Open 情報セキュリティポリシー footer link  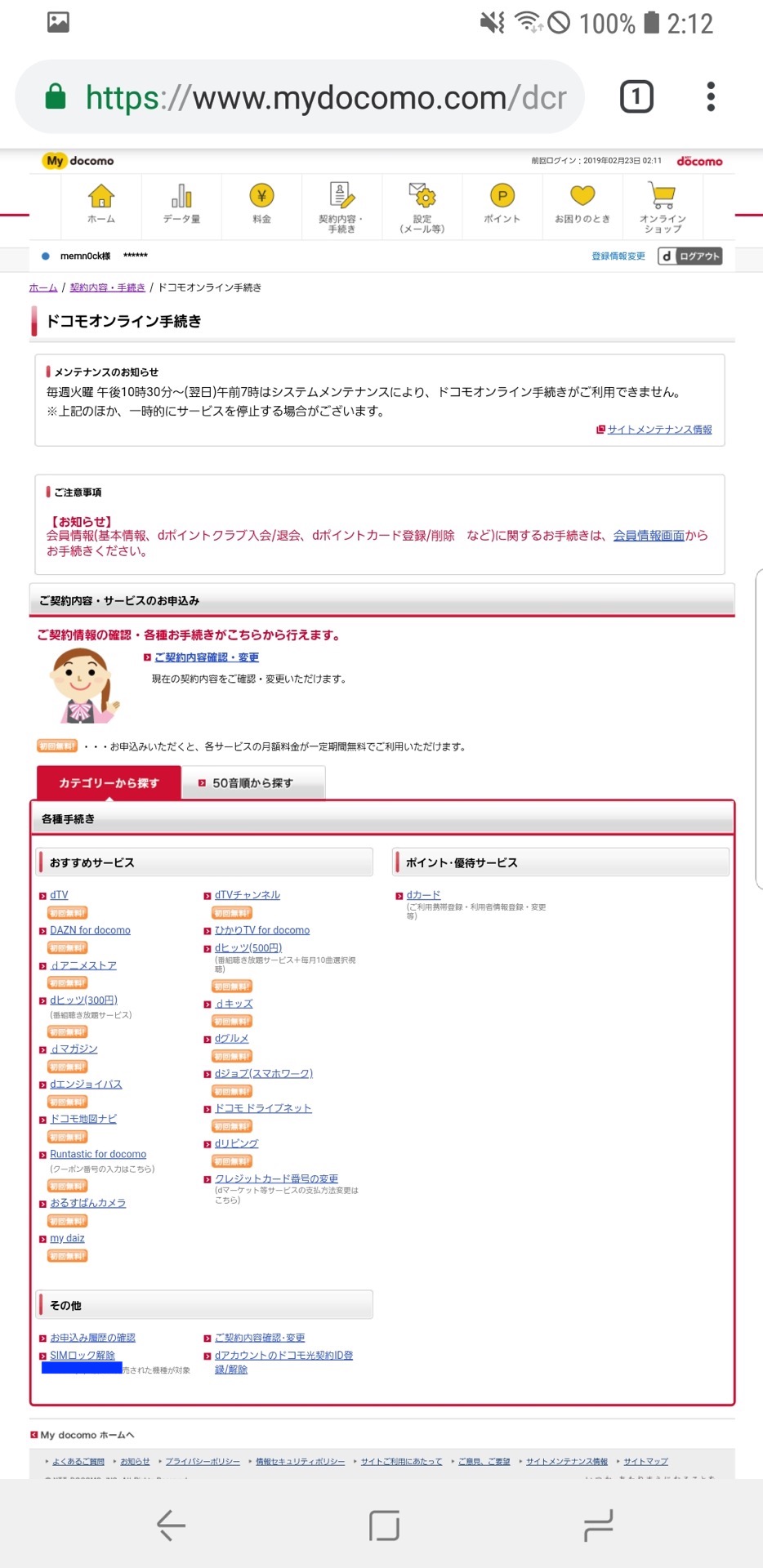coord(301,1462)
